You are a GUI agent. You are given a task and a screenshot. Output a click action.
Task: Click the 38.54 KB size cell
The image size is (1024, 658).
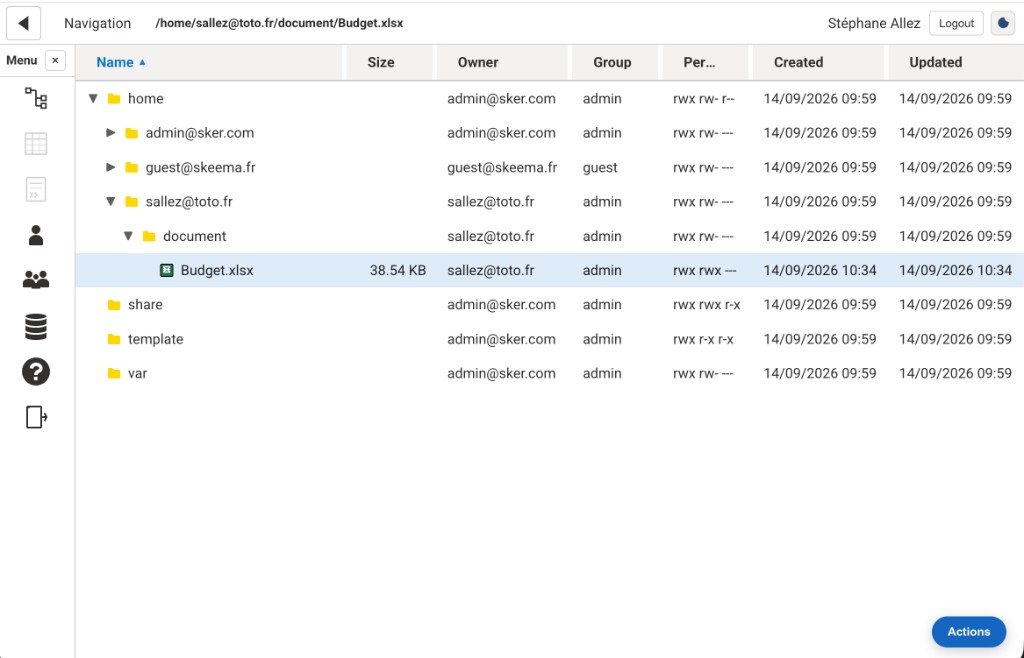pyautogui.click(x=398, y=270)
